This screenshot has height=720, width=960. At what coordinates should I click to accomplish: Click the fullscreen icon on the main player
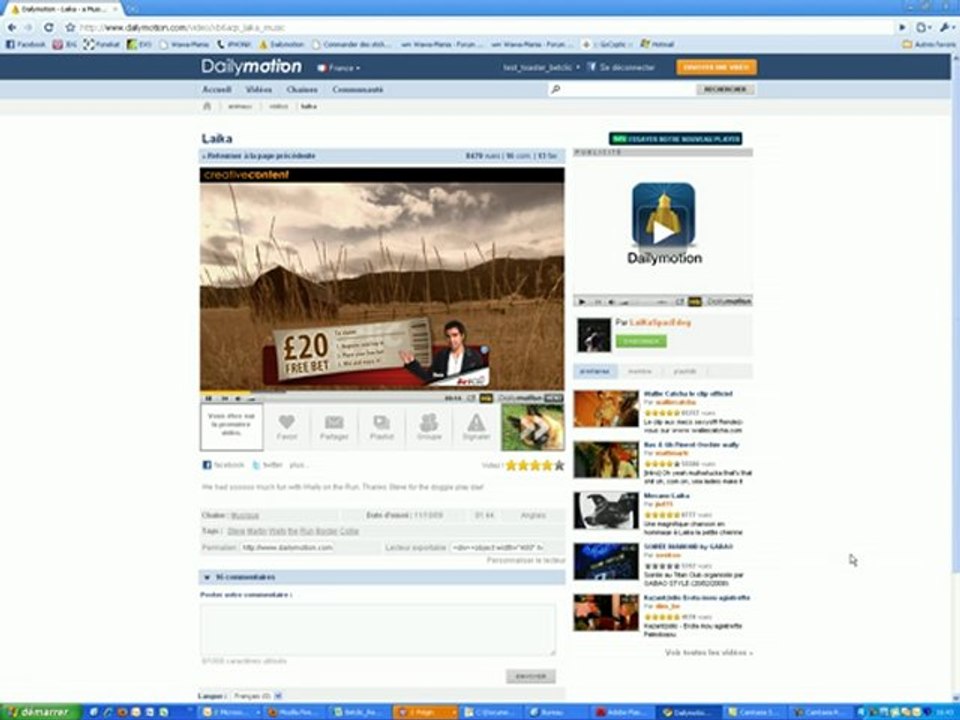point(471,399)
